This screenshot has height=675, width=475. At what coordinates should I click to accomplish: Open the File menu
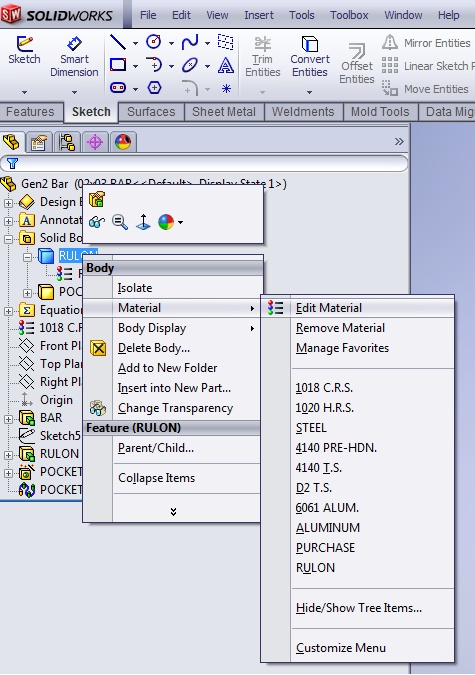pos(148,15)
